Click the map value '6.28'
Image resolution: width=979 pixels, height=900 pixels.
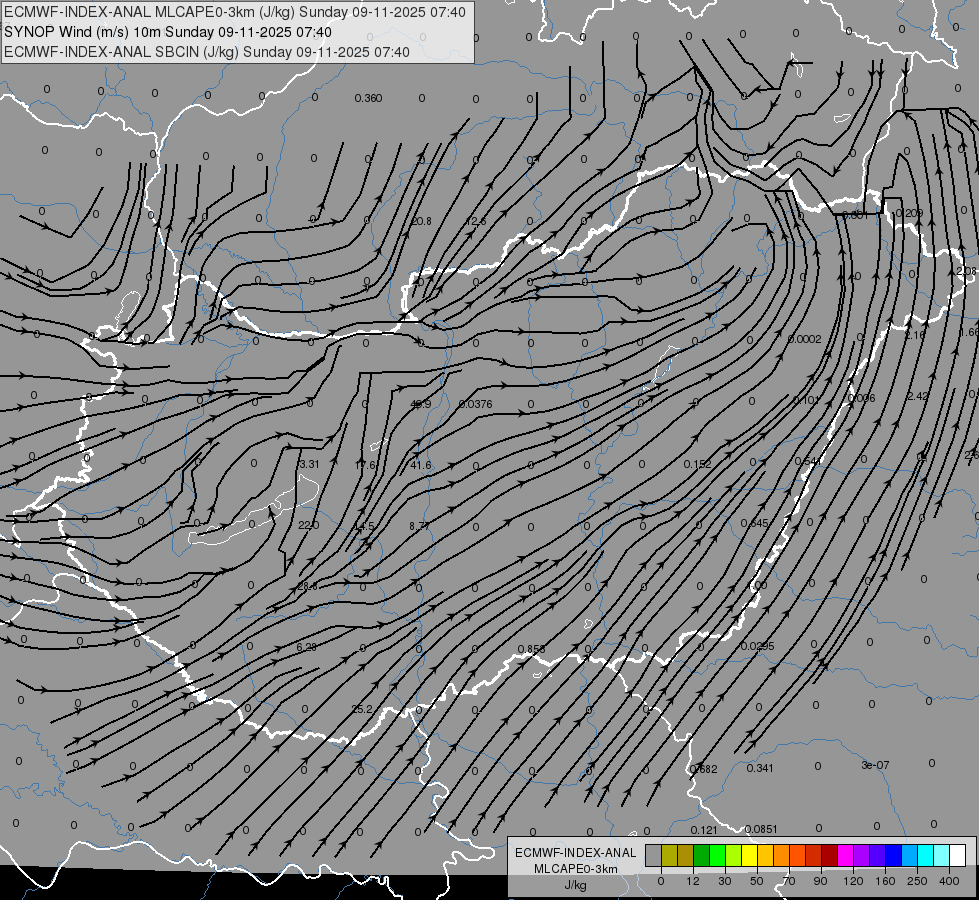[307, 647]
